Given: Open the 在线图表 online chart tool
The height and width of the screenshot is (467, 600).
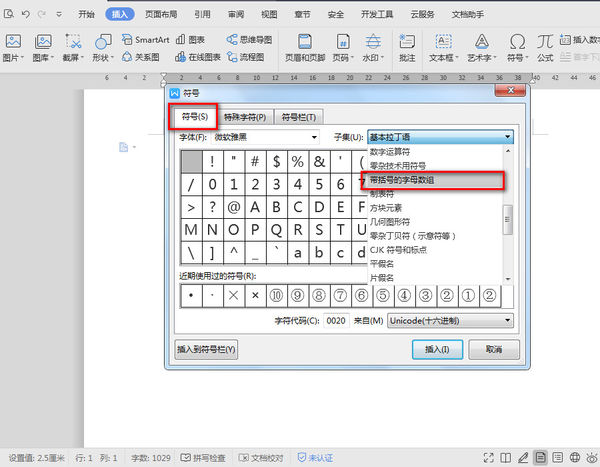Looking at the screenshot, I should (x=198, y=57).
